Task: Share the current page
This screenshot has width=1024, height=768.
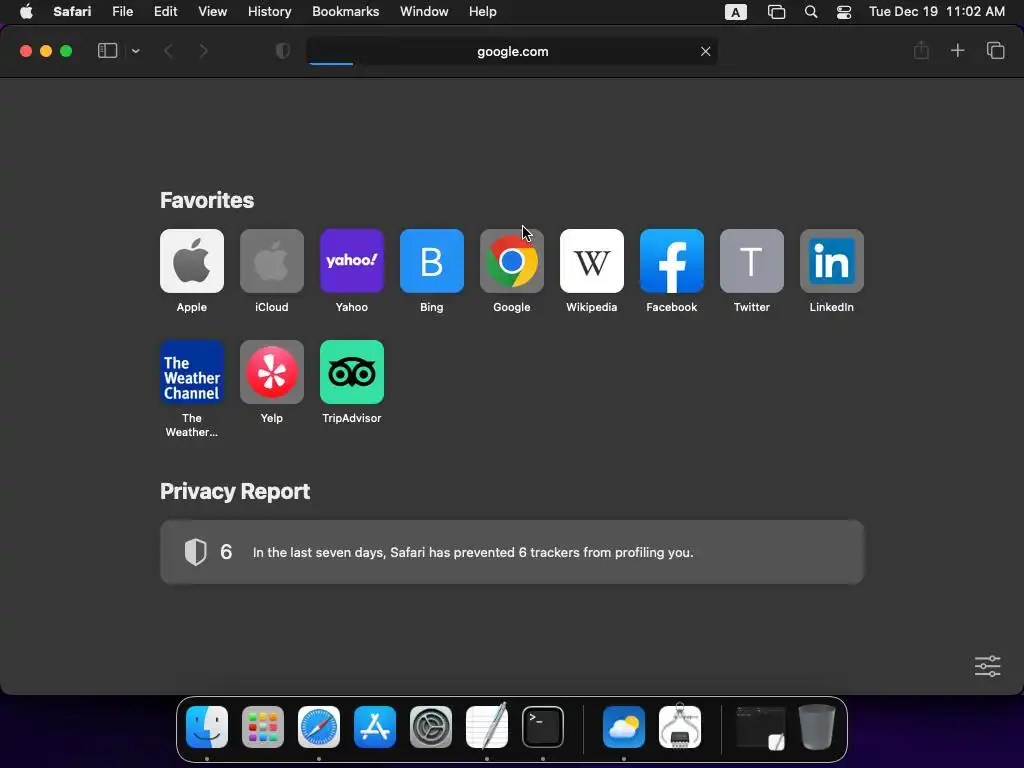Action: pyautogui.click(x=921, y=50)
